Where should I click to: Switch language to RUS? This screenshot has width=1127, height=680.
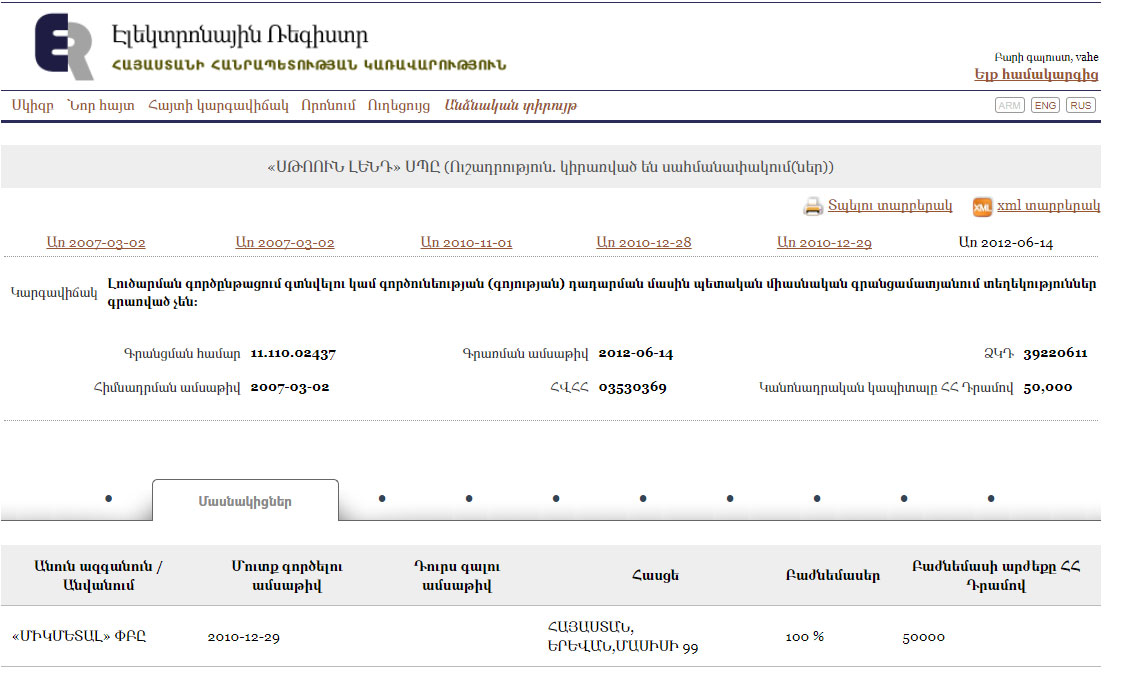(x=1080, y=106)
